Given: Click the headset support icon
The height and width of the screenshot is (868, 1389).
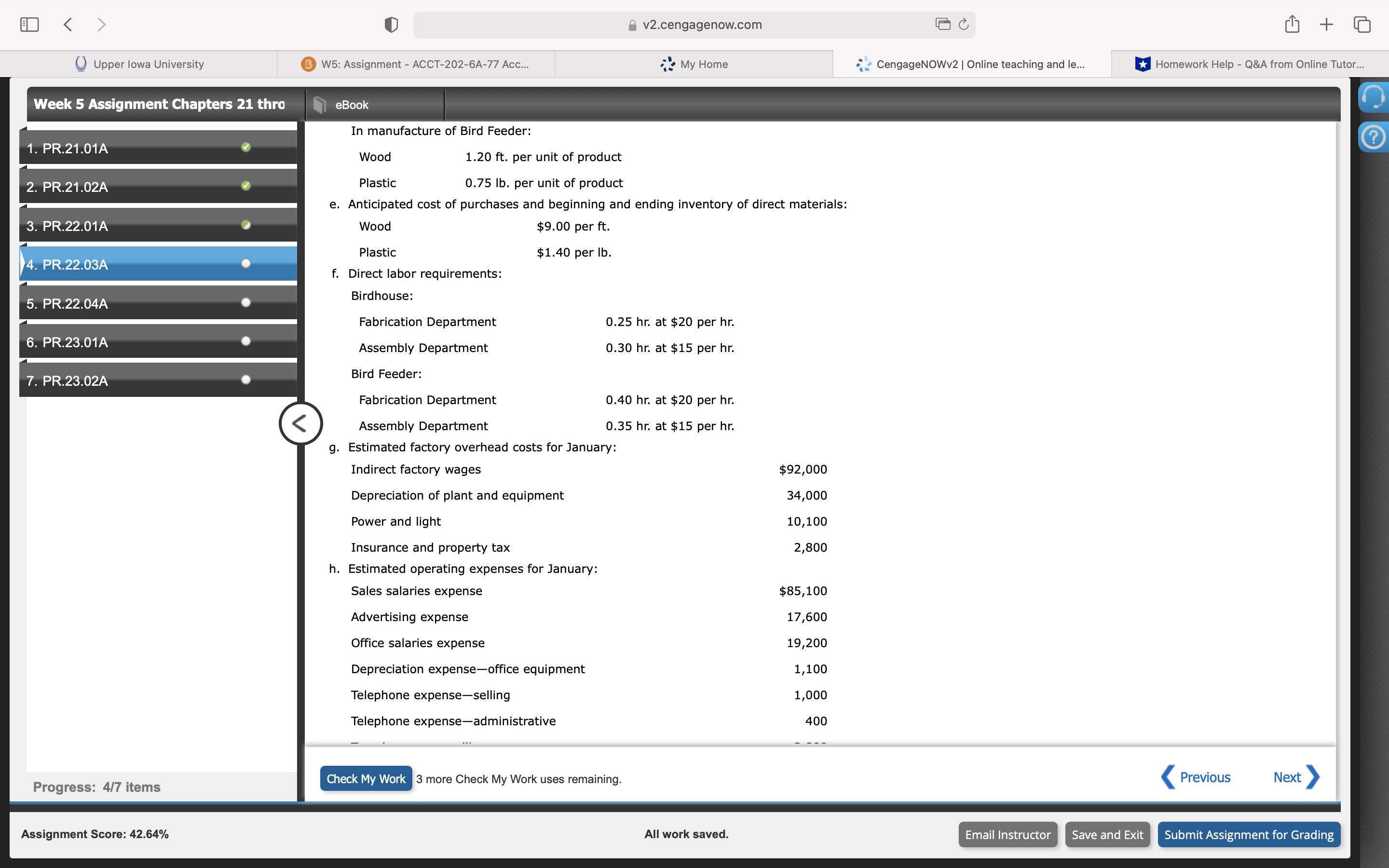Looking at the screenshot, I should [1373, 97].
